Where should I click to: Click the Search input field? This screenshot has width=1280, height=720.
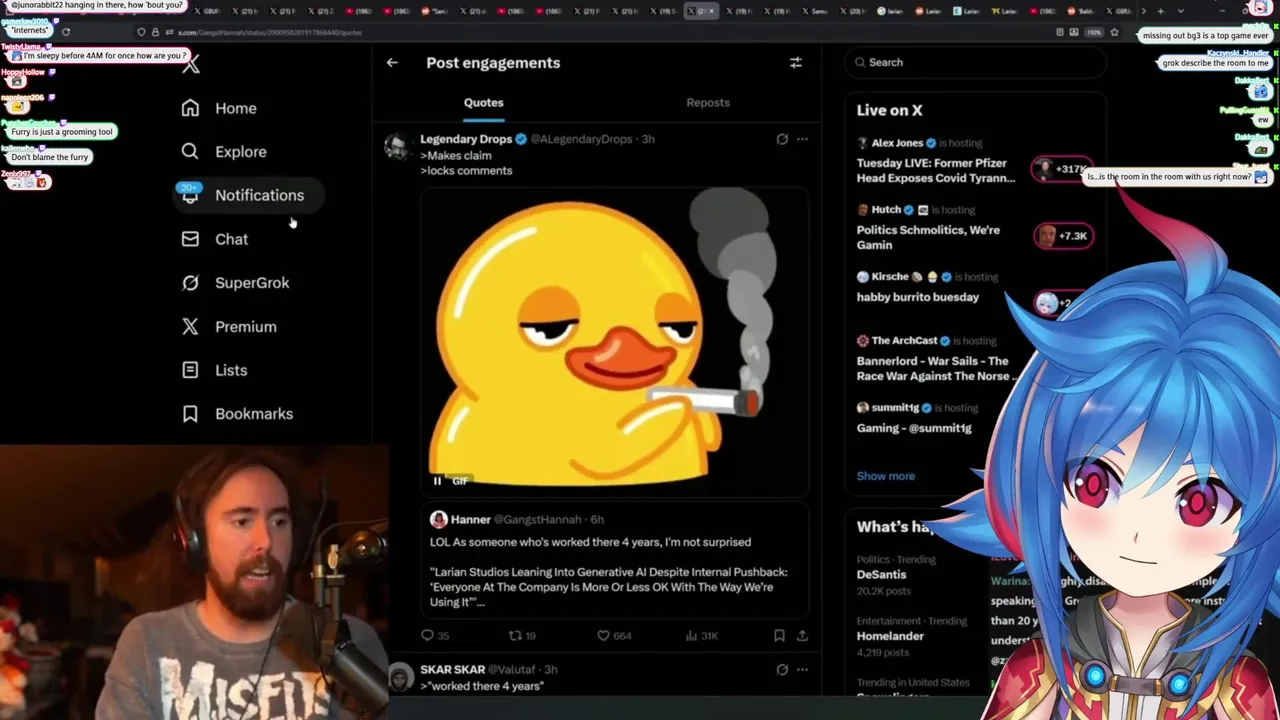pos(975,62)
